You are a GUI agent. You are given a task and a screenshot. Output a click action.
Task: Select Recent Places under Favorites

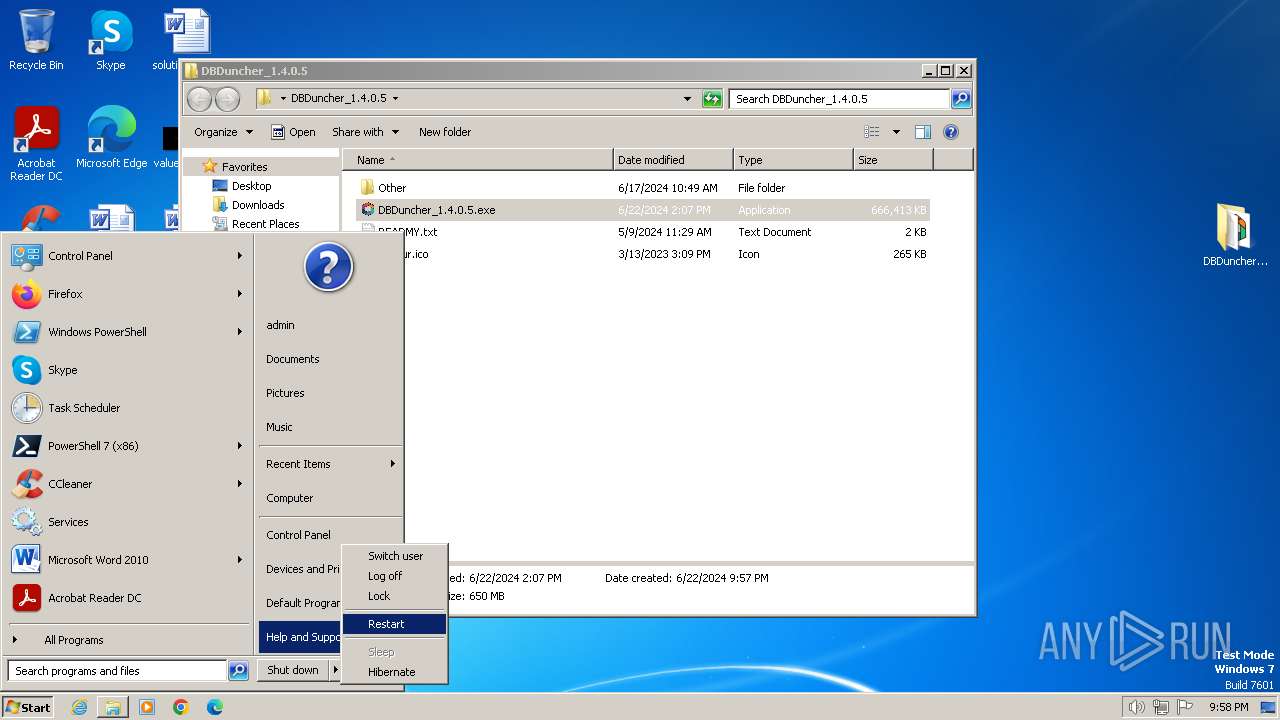point(256,224)
